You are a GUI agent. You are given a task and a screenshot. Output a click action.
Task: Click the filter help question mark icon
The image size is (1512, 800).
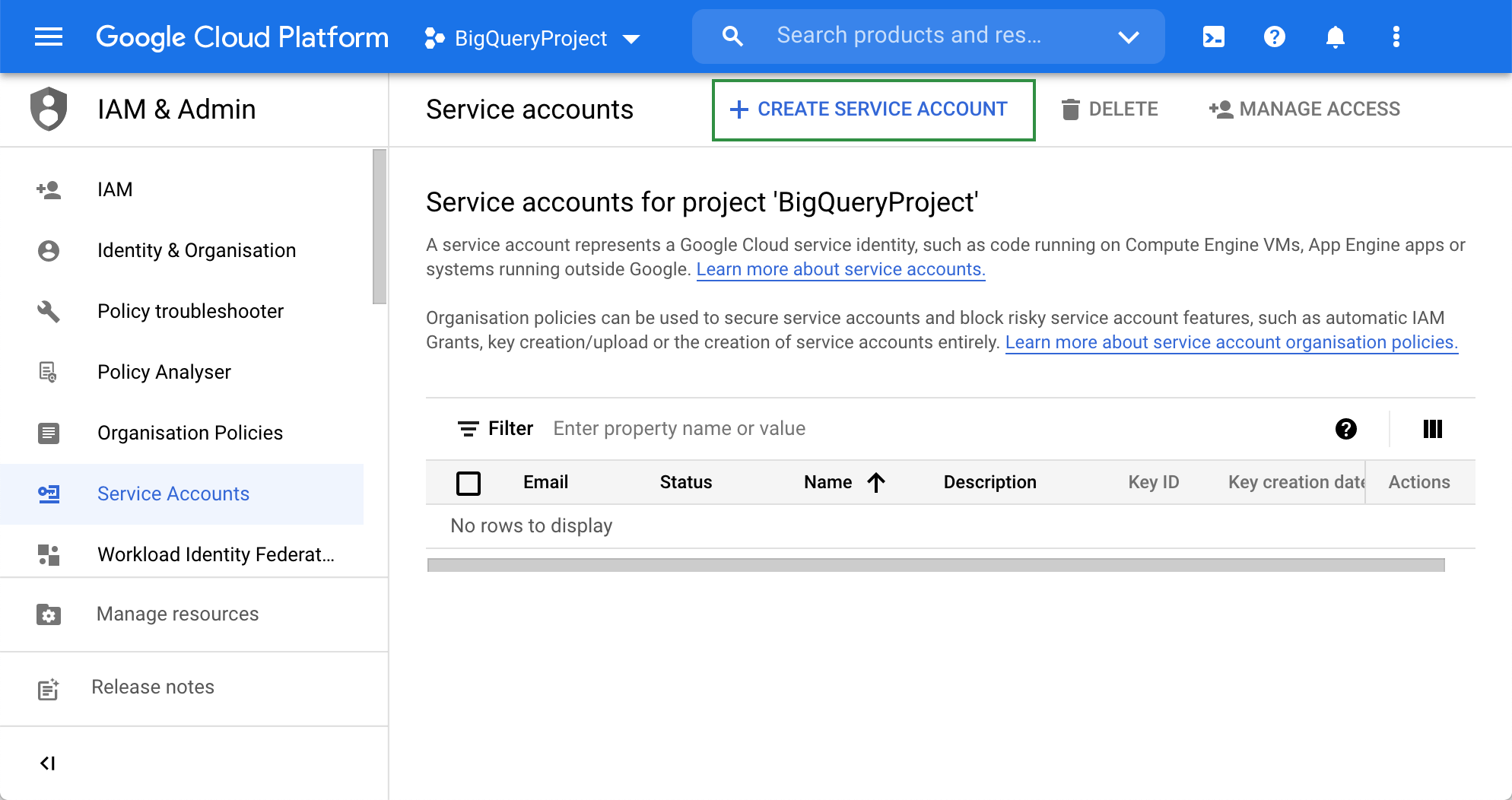pos(1345,429)
